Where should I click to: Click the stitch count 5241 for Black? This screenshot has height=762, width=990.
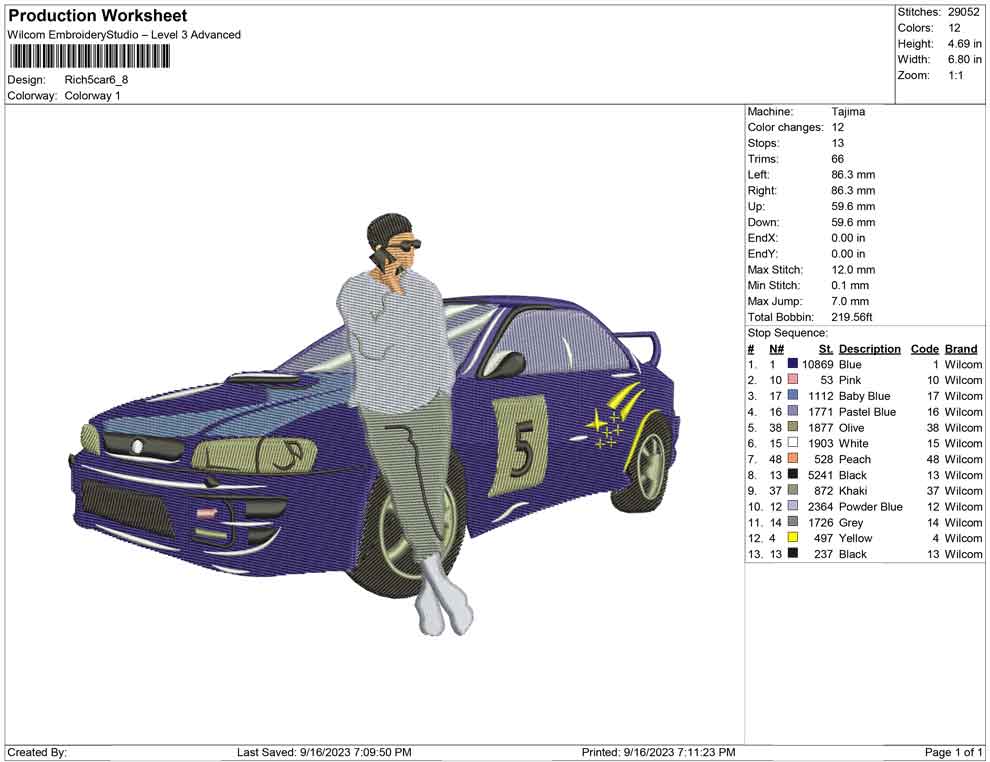coord(820,475)
